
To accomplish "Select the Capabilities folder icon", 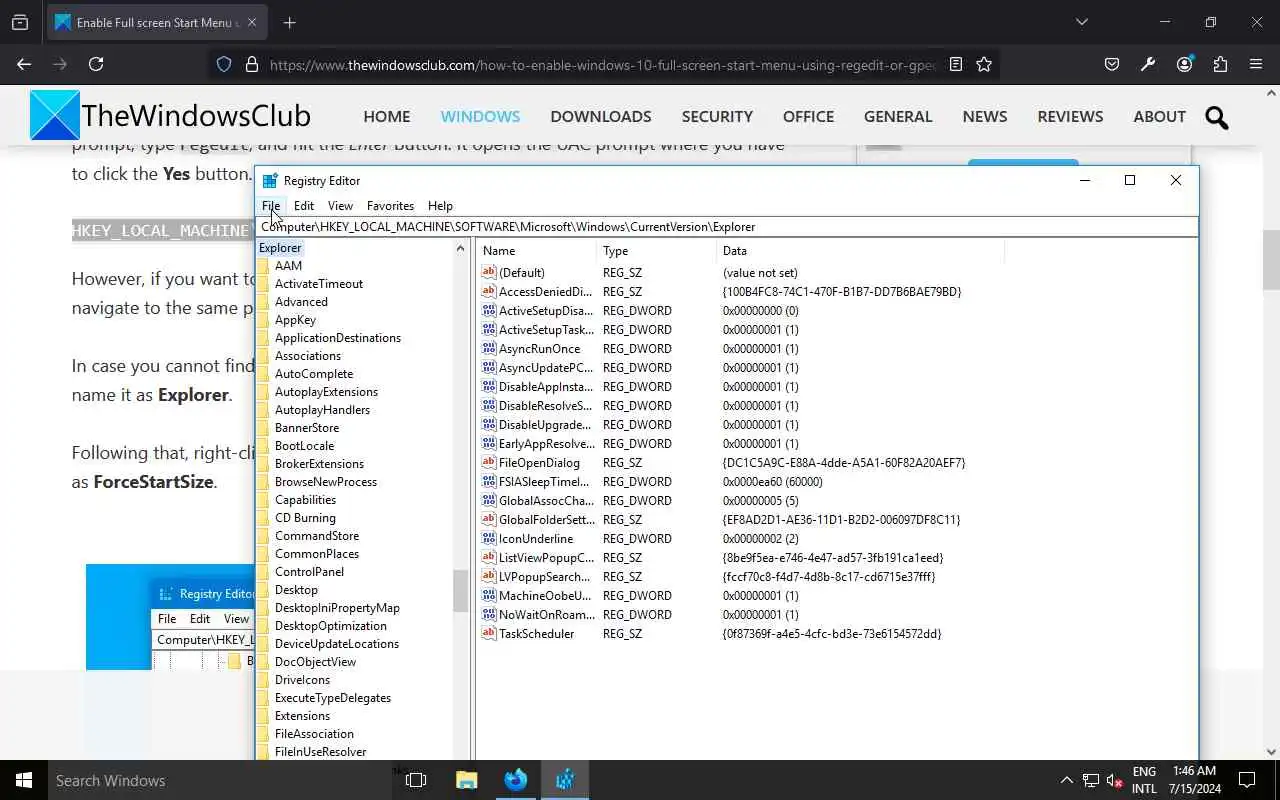I will (x=263, y=500).
